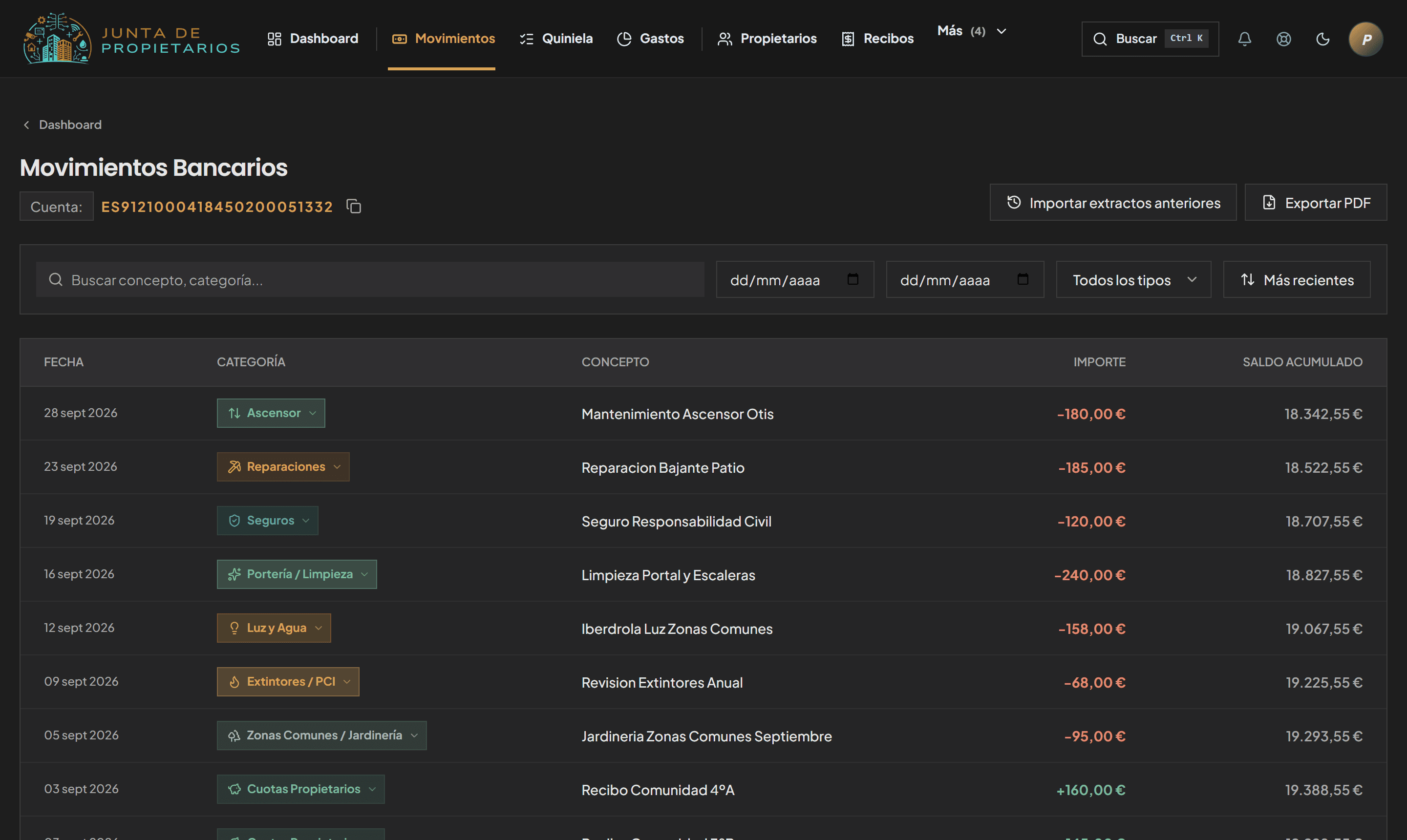This screenshot has width=1407, height=840.
Task: Open calendar picker of first date field
Action: point(853,279)
